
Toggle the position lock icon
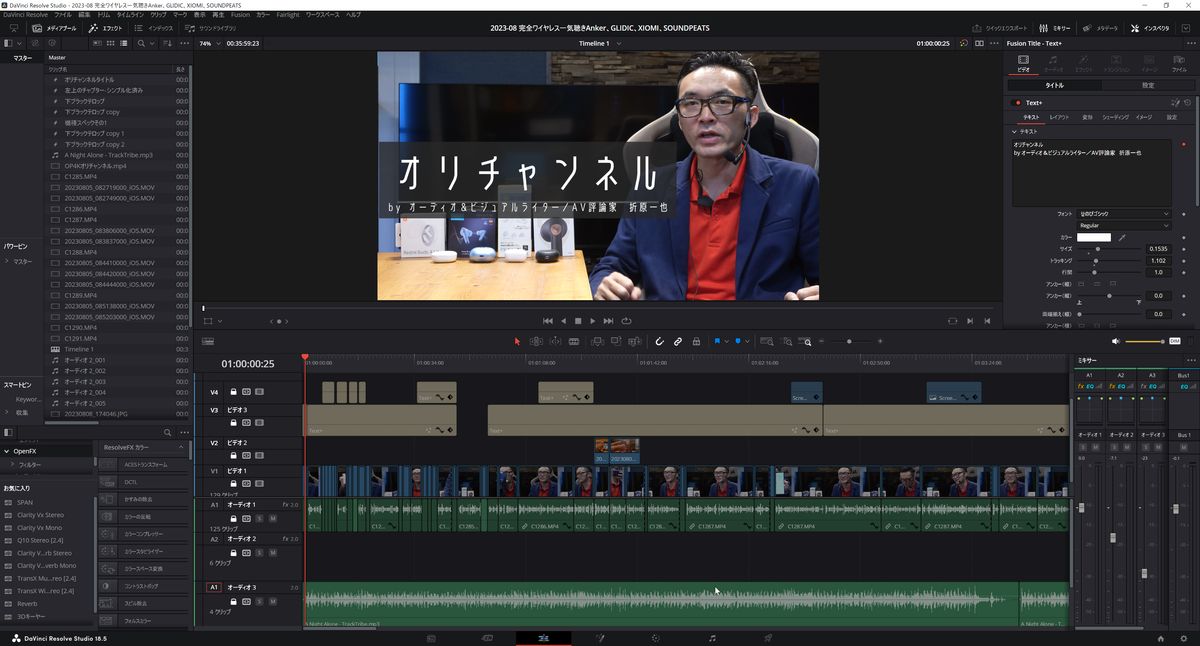point(696,341)
